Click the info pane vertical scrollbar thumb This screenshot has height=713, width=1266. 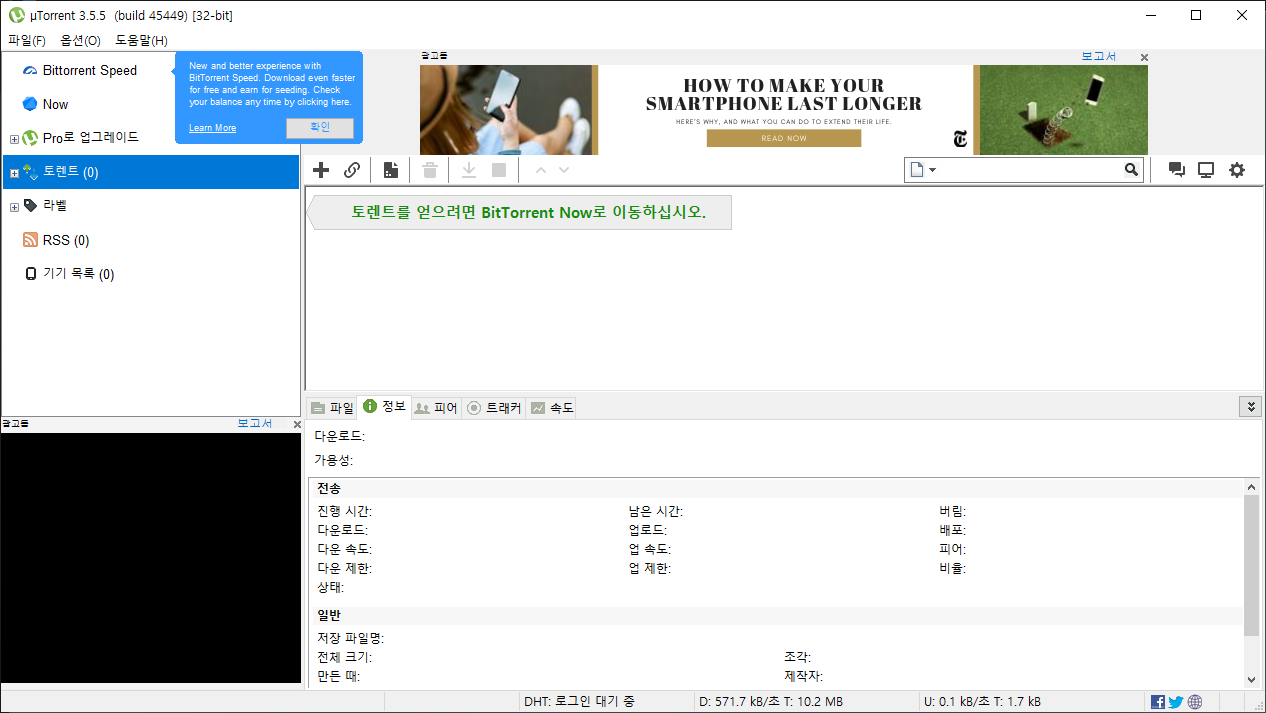point(1251,565)
